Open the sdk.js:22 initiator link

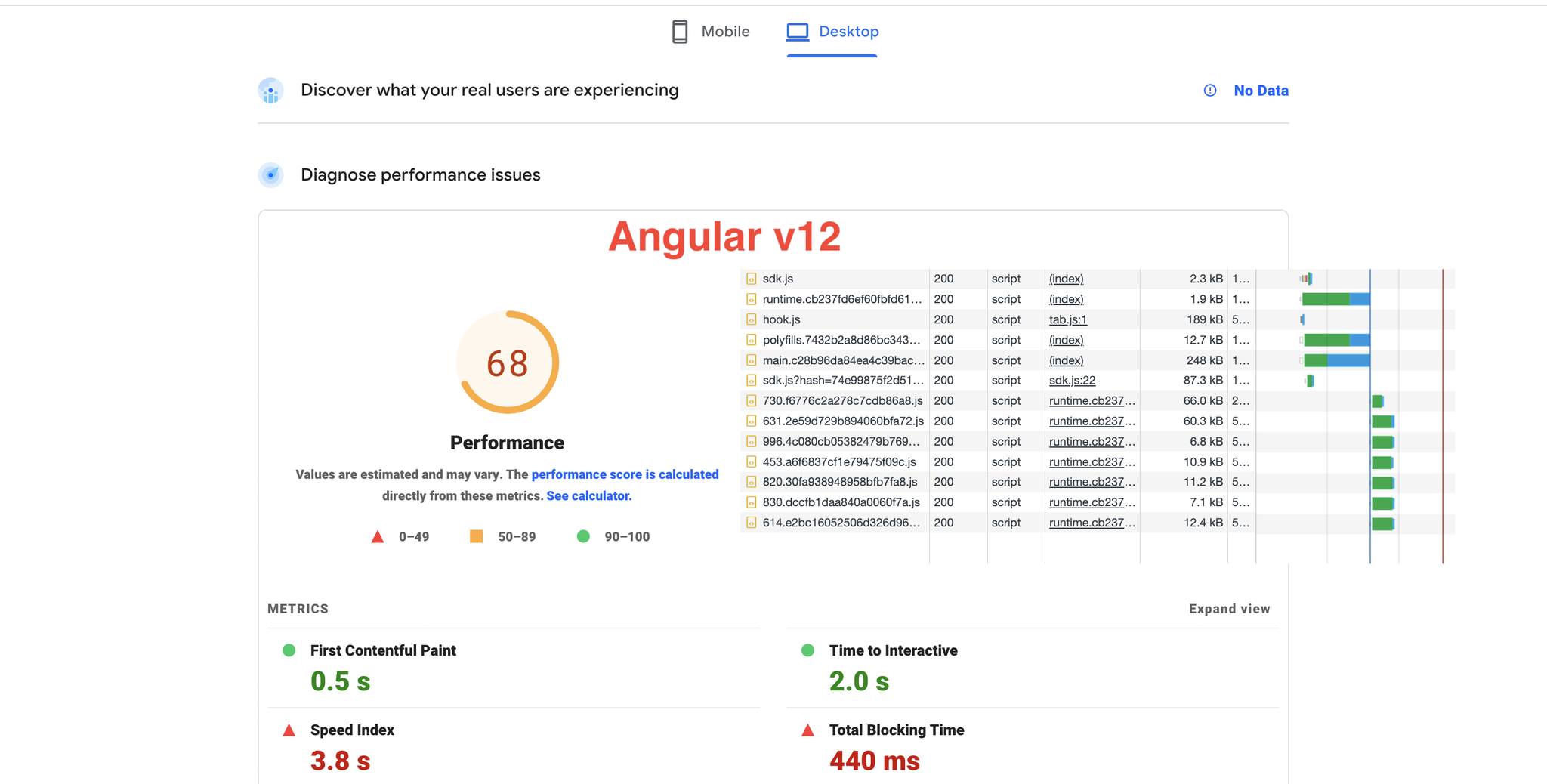click(1072, 381)
